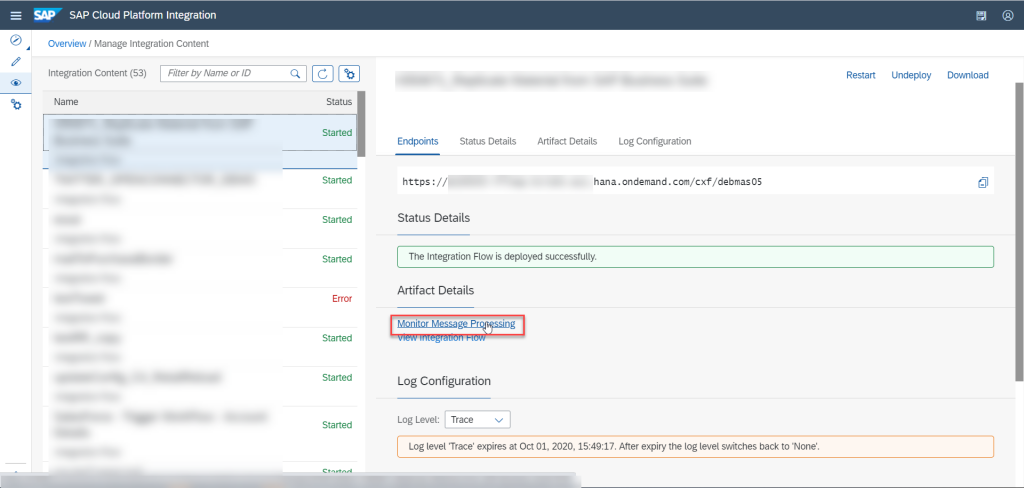This screenshot has width=1024, height=488.
Task: Click the deployed successfully status message
Action: coord(695,257)
